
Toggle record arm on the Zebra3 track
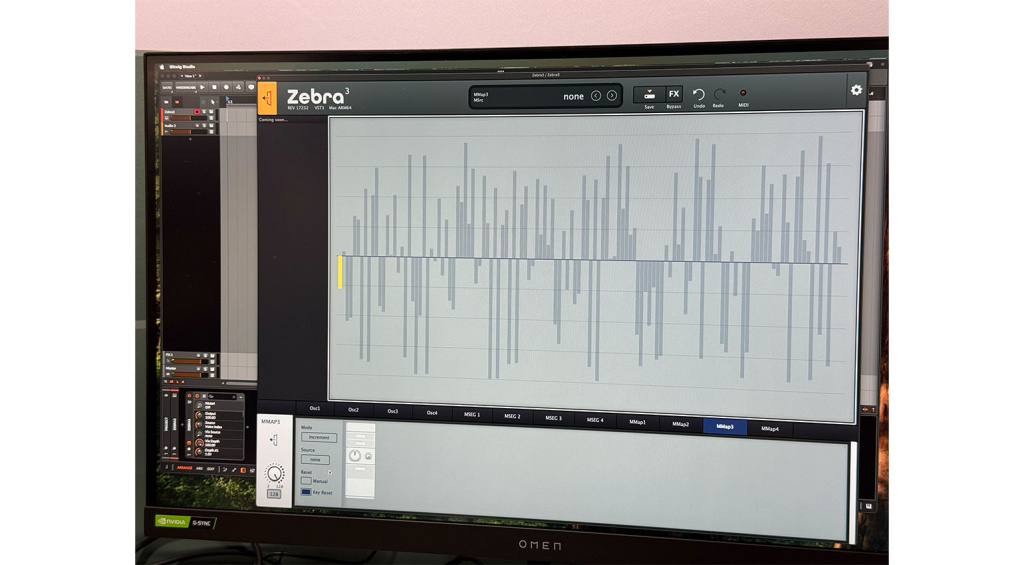(197, 112)
